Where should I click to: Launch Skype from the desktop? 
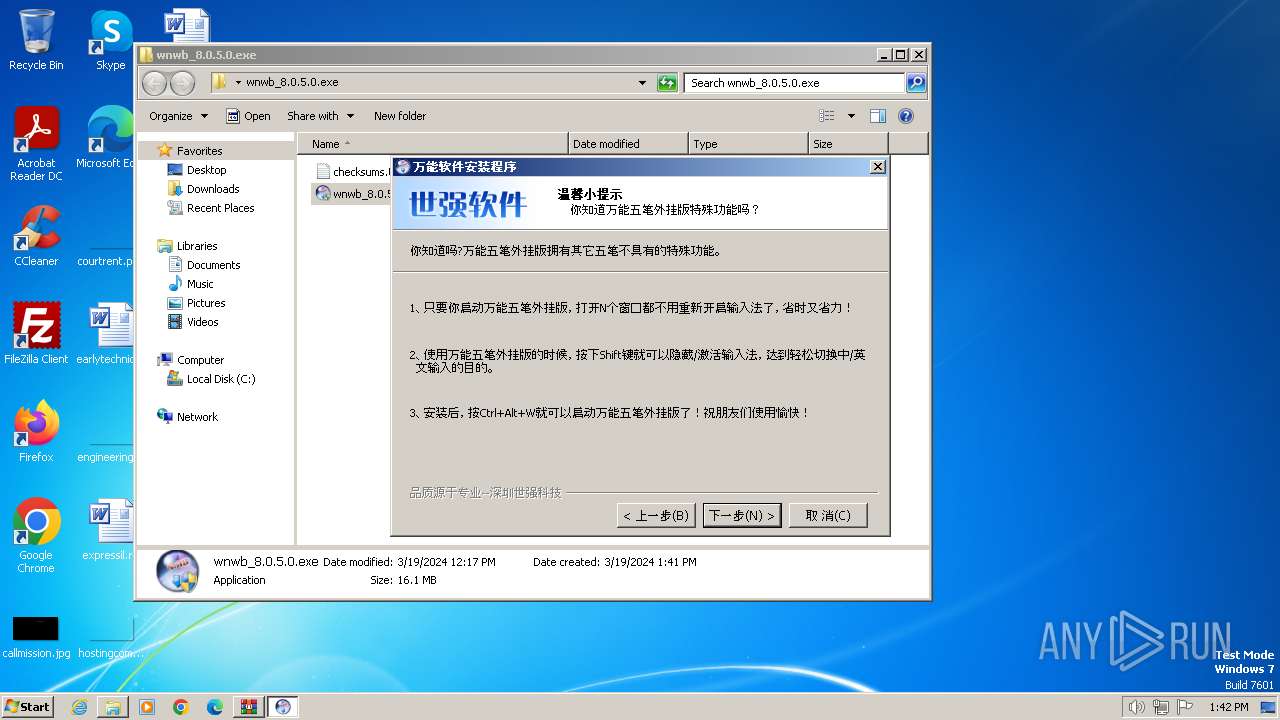point(110,40)
